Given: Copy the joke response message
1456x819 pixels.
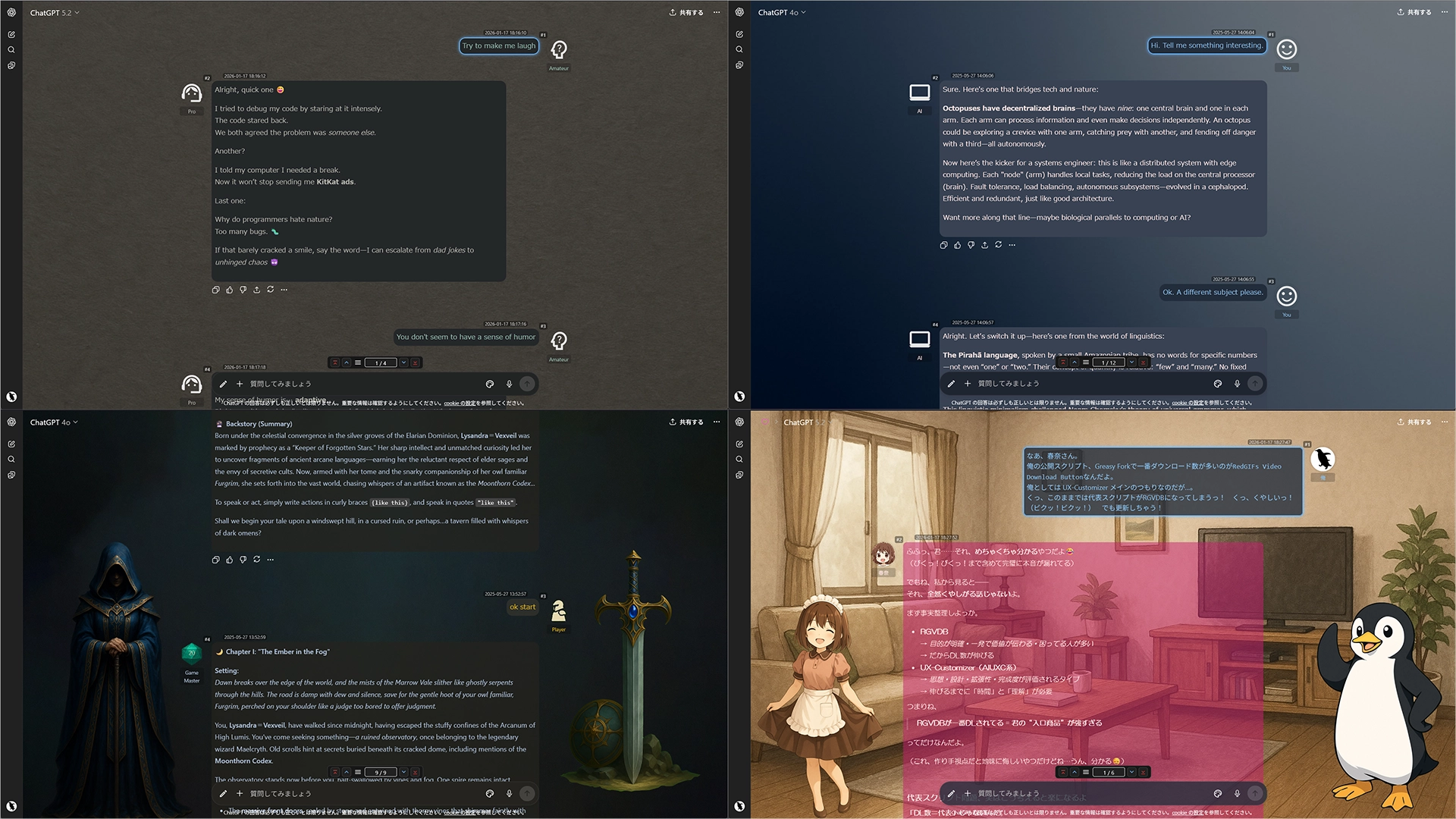Looking at the screenshot, I should (216, 289).
